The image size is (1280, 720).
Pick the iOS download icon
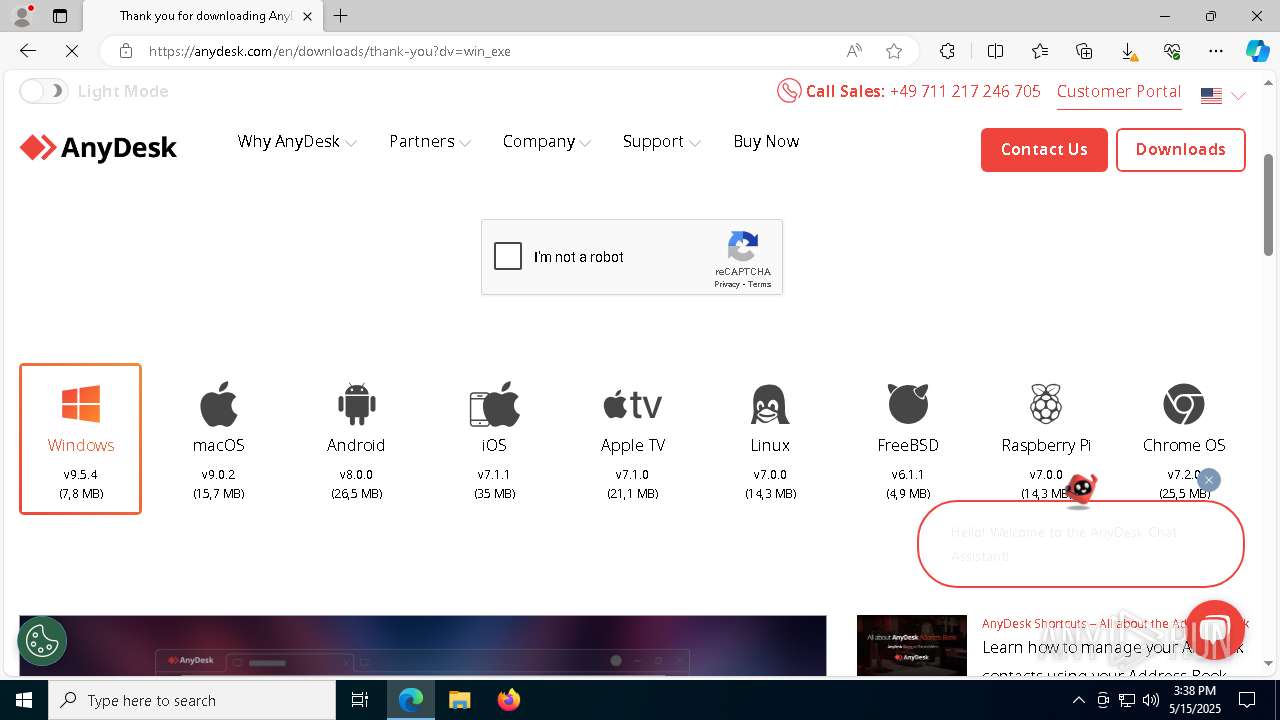[x=494, y=404]
